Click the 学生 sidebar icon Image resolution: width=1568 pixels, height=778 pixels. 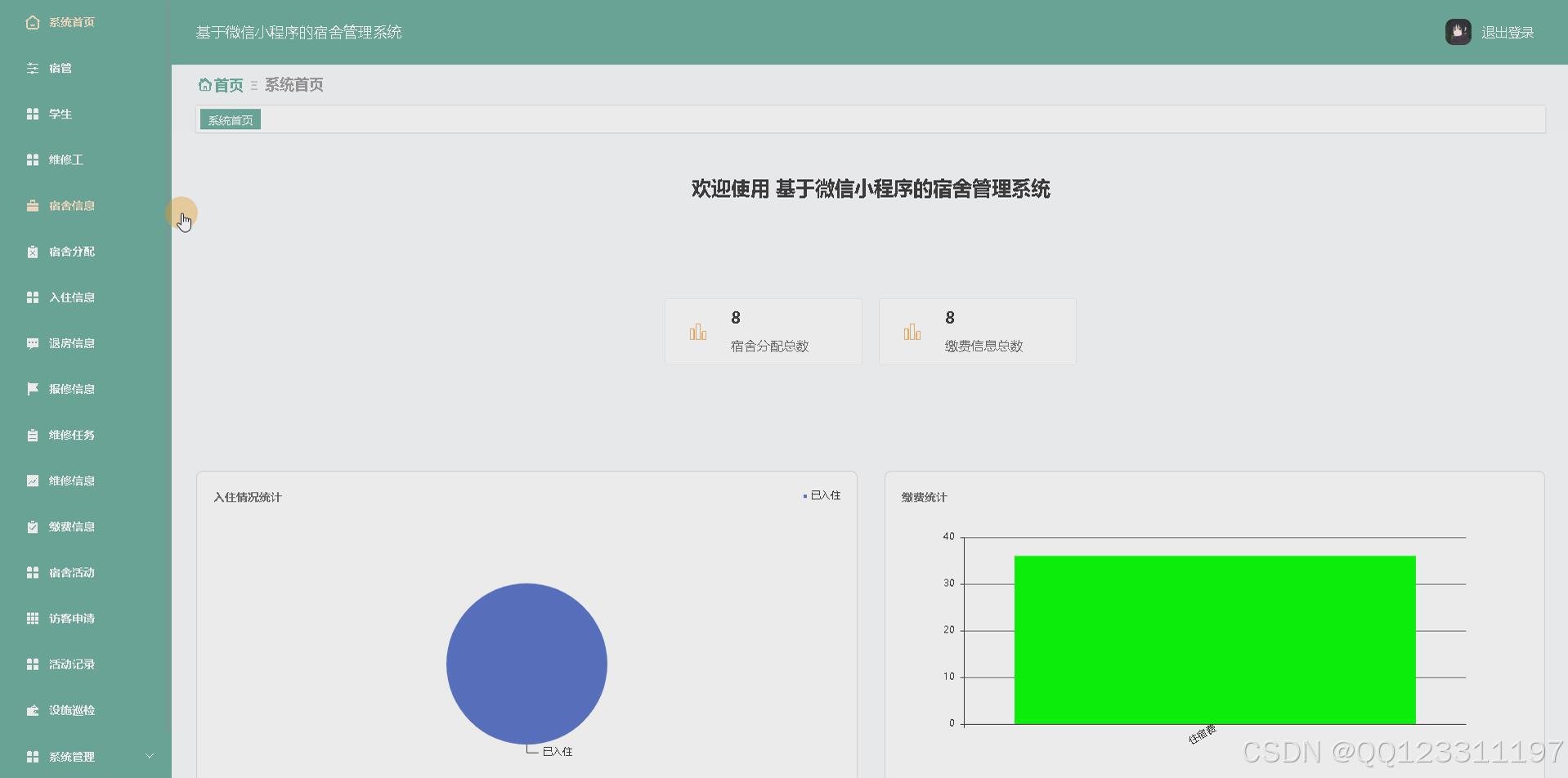coord(33,114)
